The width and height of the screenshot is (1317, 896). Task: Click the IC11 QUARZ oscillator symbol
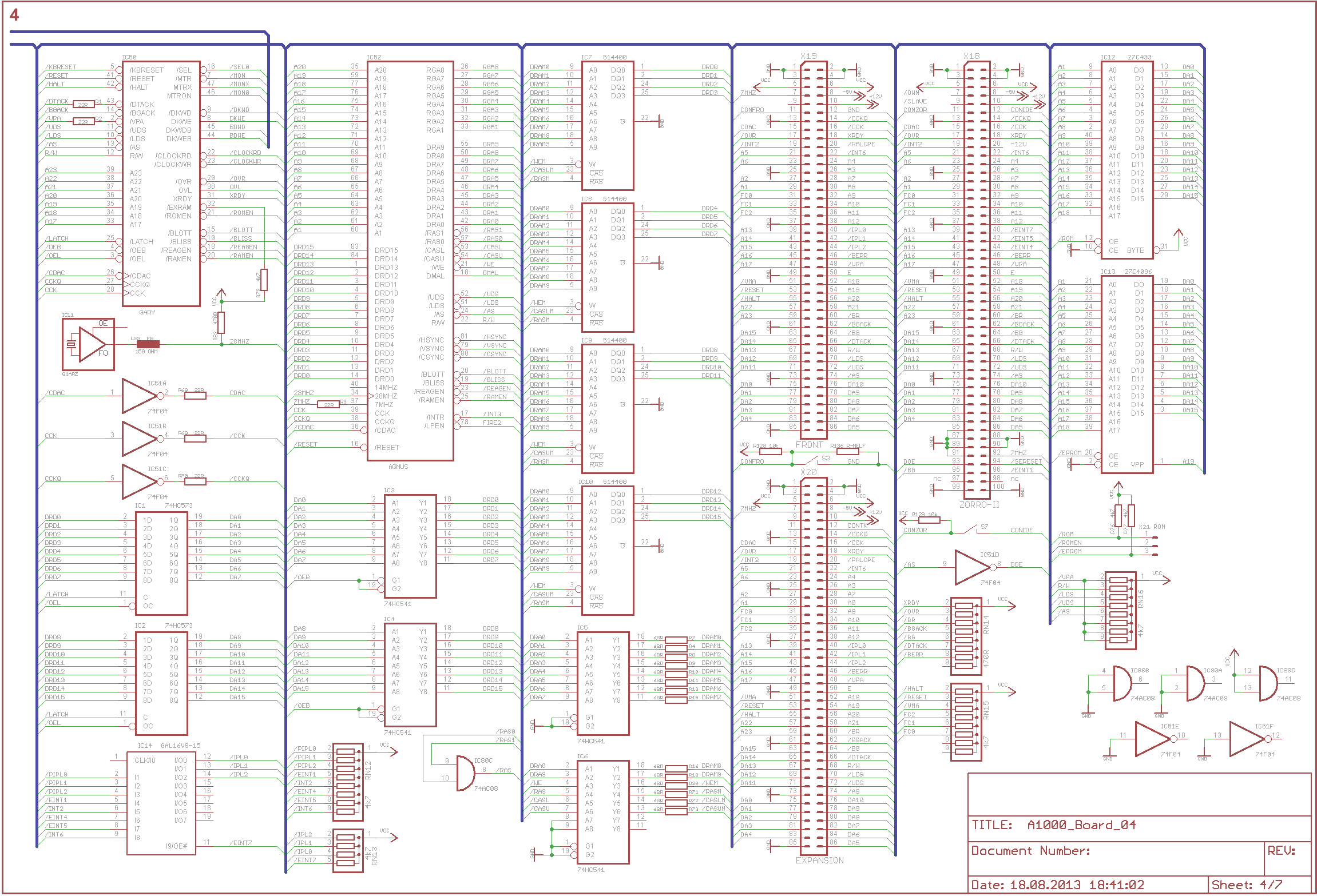(x=88, y=344)
